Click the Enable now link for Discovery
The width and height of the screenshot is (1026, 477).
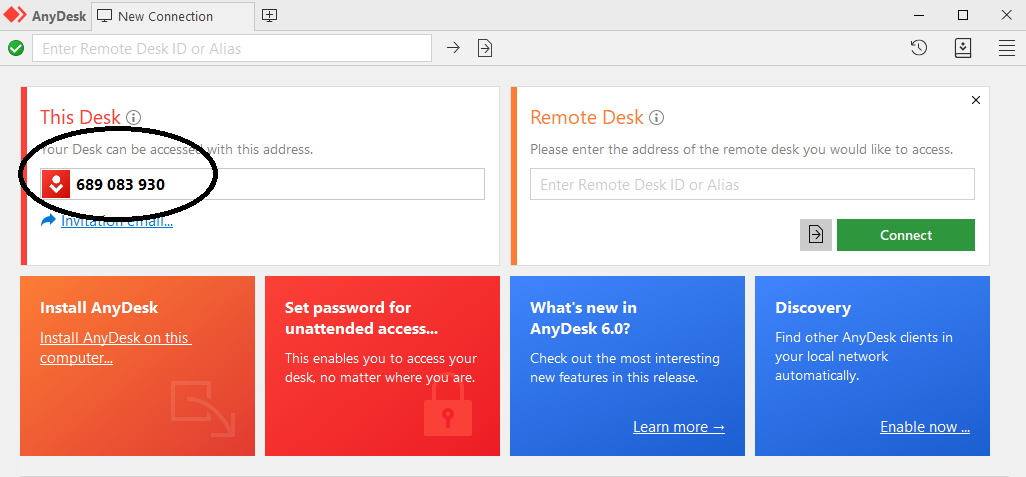(925, 427)
